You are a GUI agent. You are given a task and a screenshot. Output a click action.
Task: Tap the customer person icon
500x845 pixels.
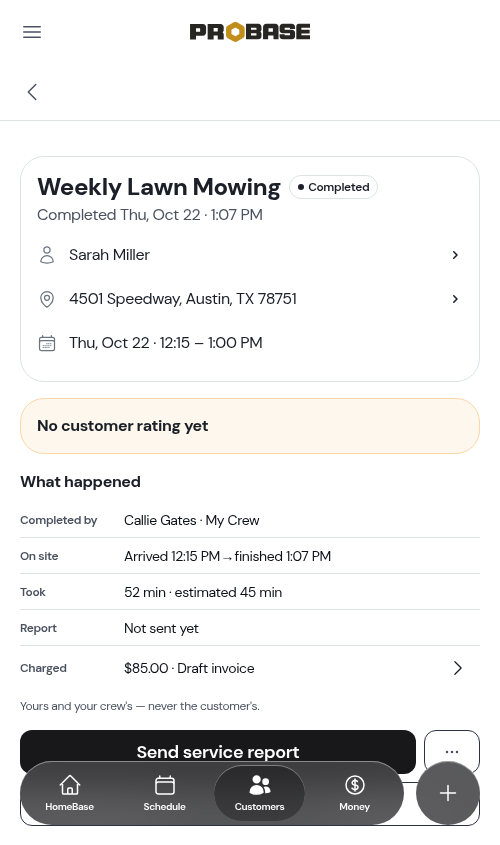(47, 255)
